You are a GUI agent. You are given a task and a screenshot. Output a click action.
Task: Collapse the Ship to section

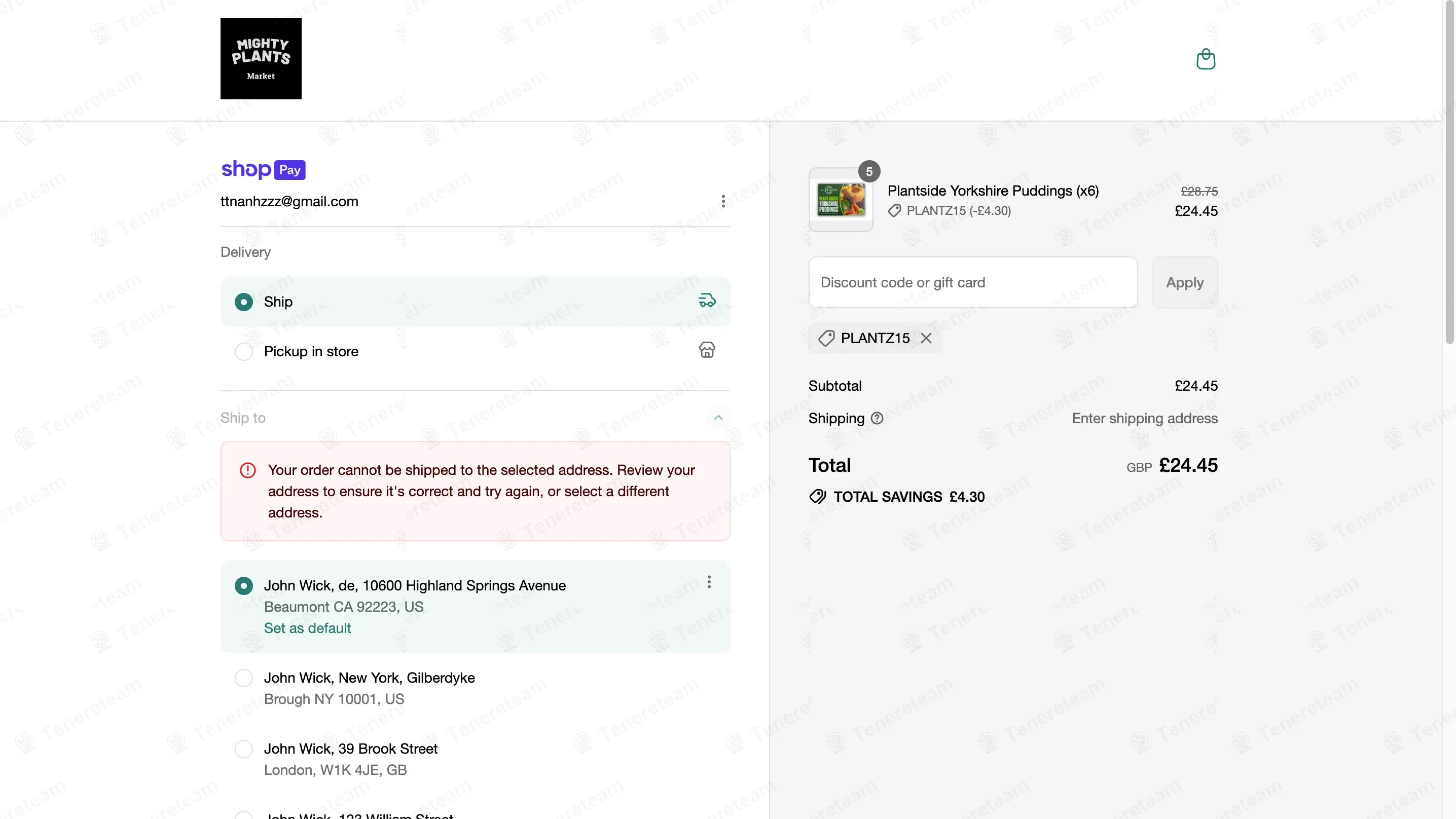718,418
